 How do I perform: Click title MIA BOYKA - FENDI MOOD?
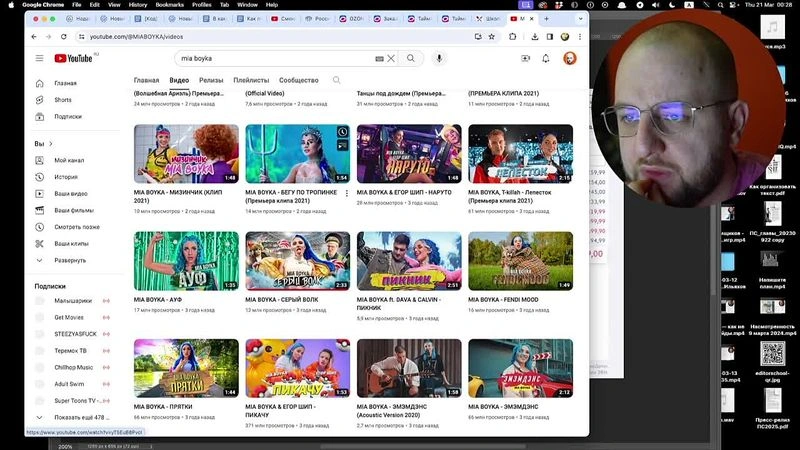pyautogui.click(x=503, y=300)
